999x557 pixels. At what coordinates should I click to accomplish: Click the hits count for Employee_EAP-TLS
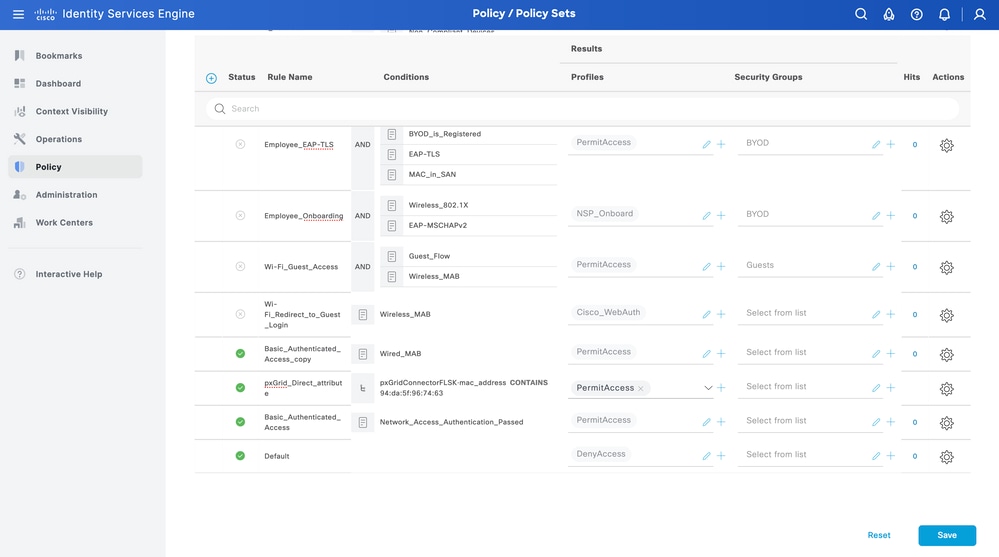915,145
